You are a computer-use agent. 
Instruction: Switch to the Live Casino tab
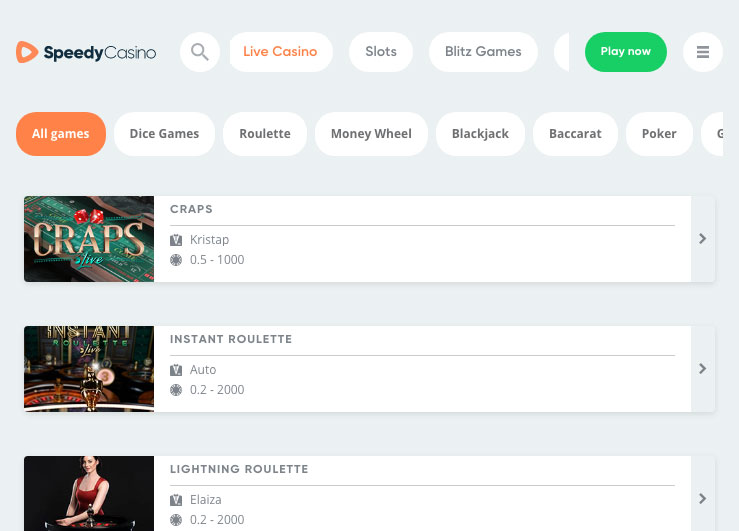(x=280, y=52)
